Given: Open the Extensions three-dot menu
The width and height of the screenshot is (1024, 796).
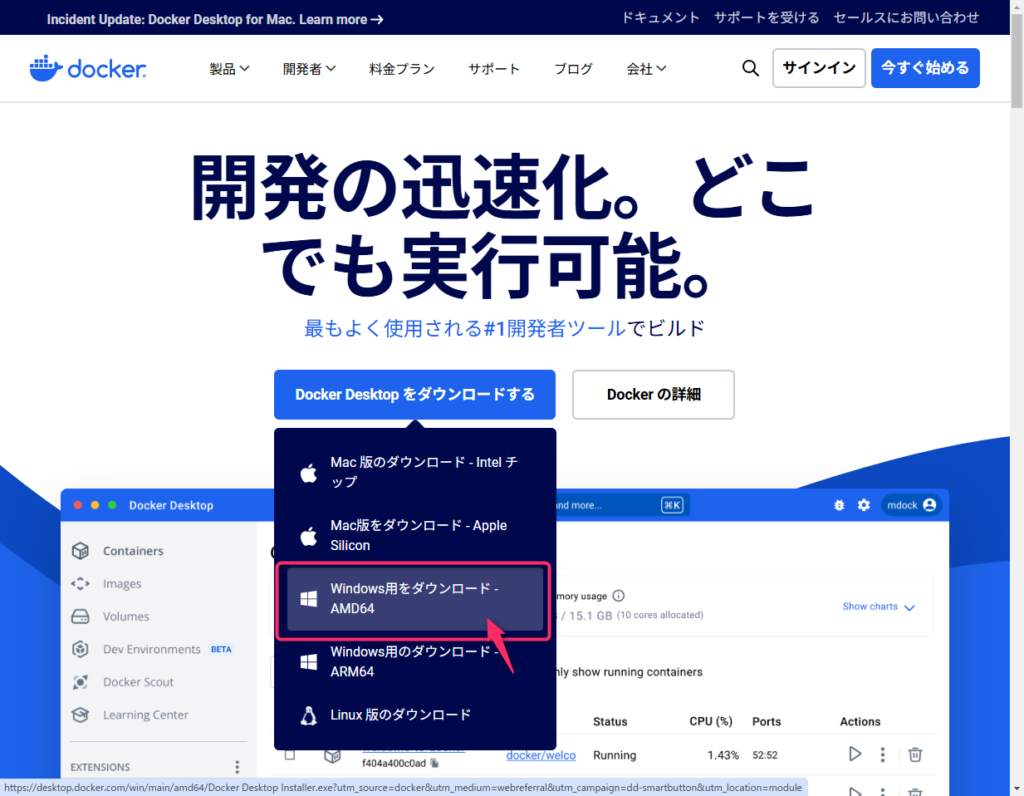Looking at the screenshot, I should coord(237,767).
